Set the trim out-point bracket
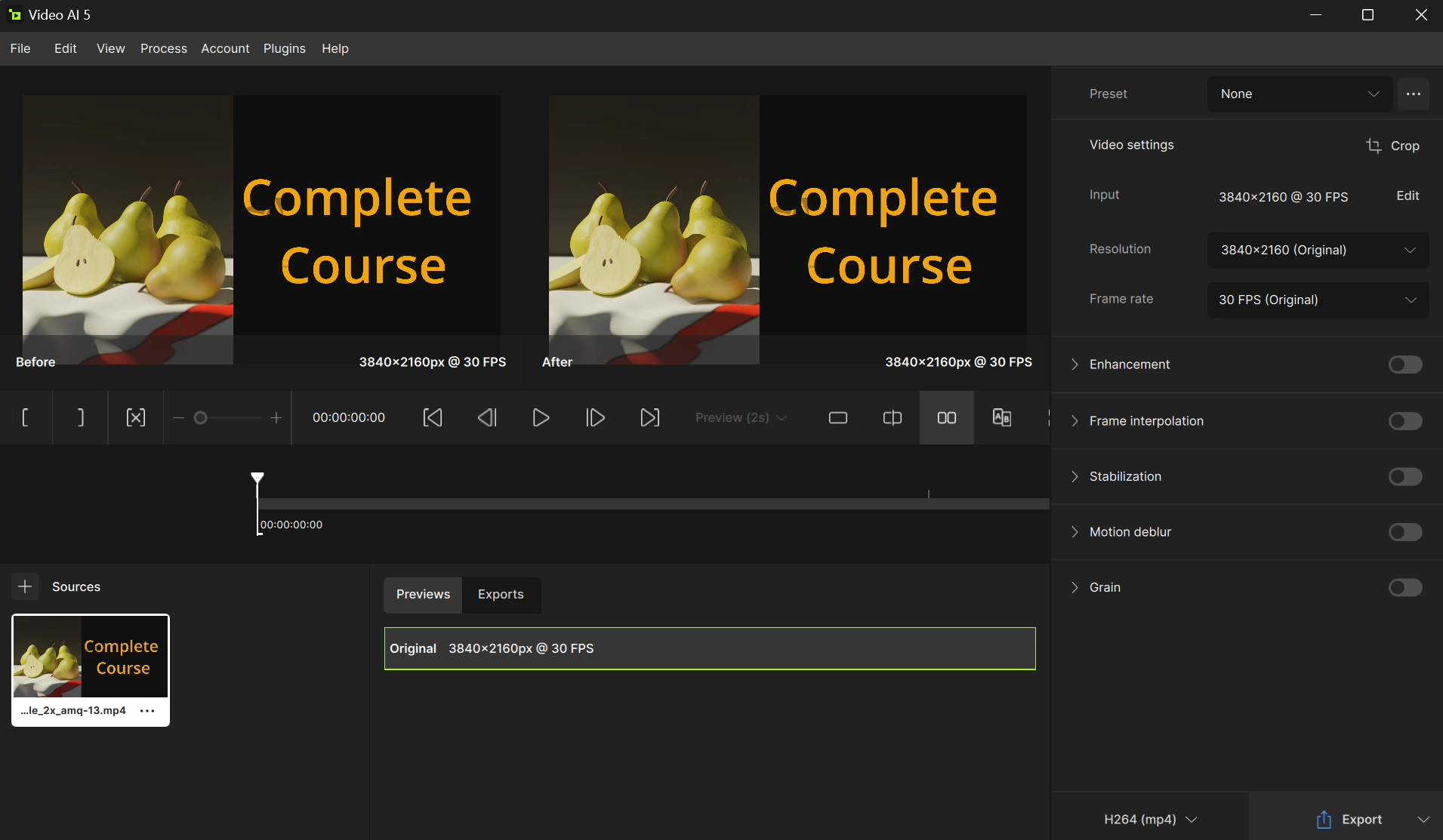Screen dimensions: 1443x840 pyautogui.click(x=81, y=417)
